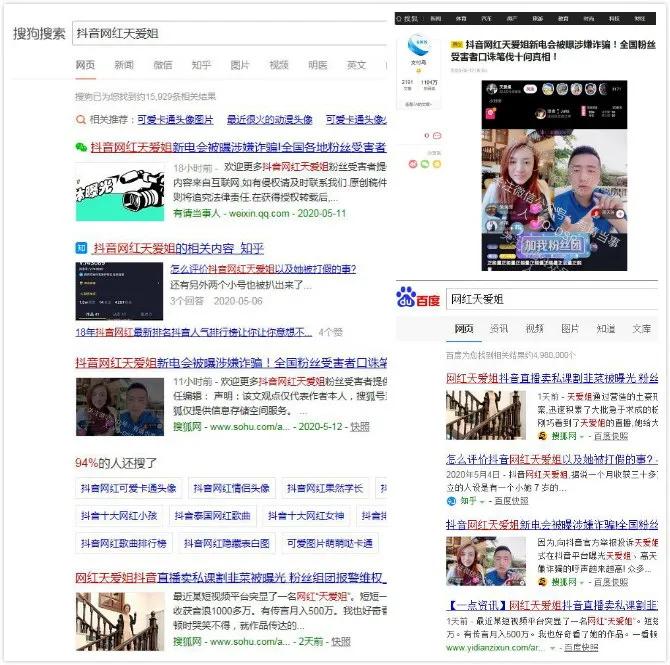The image size is (670, 665).
Task: Click the Sohu comment bubble icon
Action: pos(437,136)
